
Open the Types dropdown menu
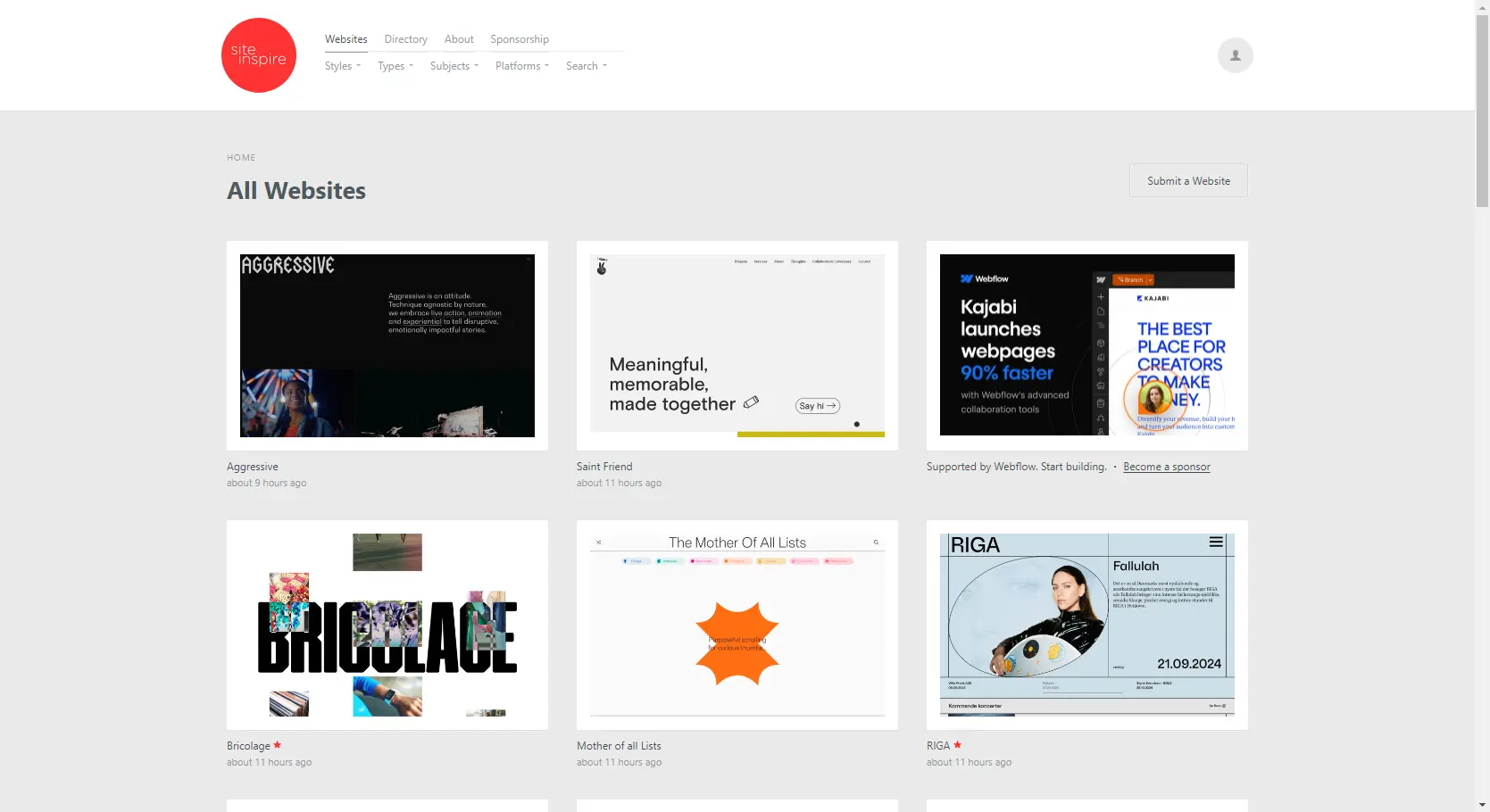[x=395, y=66]
